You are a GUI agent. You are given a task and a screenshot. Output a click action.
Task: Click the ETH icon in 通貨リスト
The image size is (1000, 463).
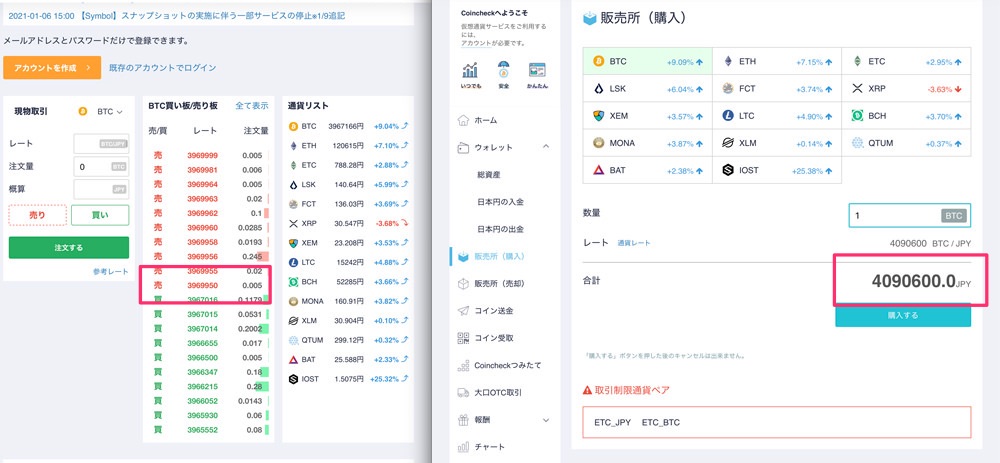293,145
